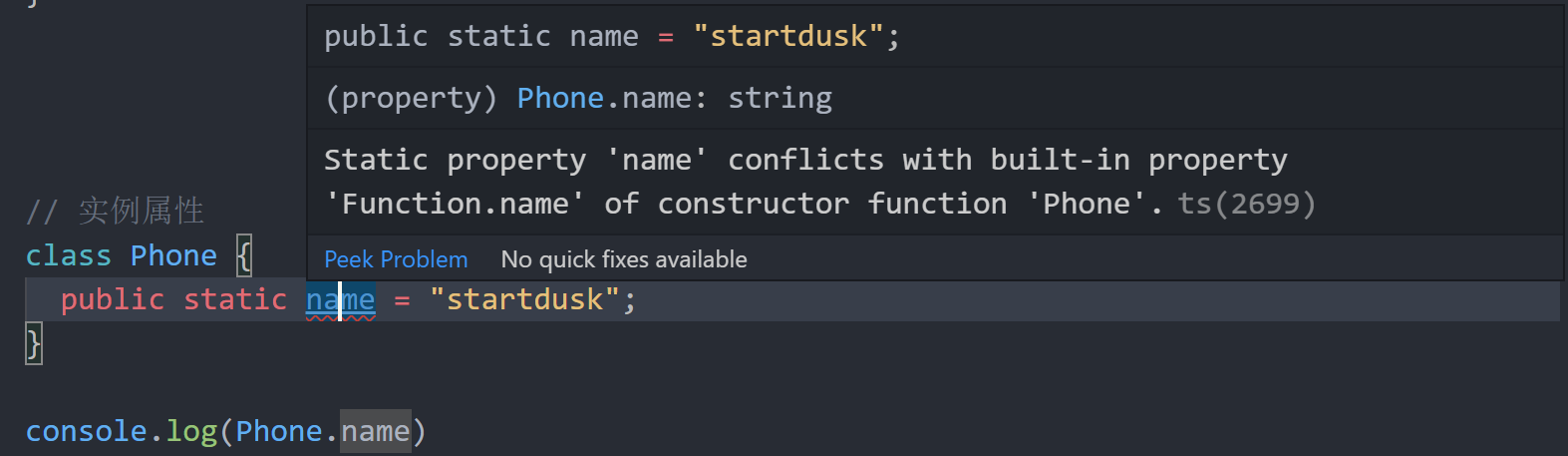The width and height of the screenshot is (1568, 456).
Task: Click the Peek Problem link
Action: click(396, 259)
